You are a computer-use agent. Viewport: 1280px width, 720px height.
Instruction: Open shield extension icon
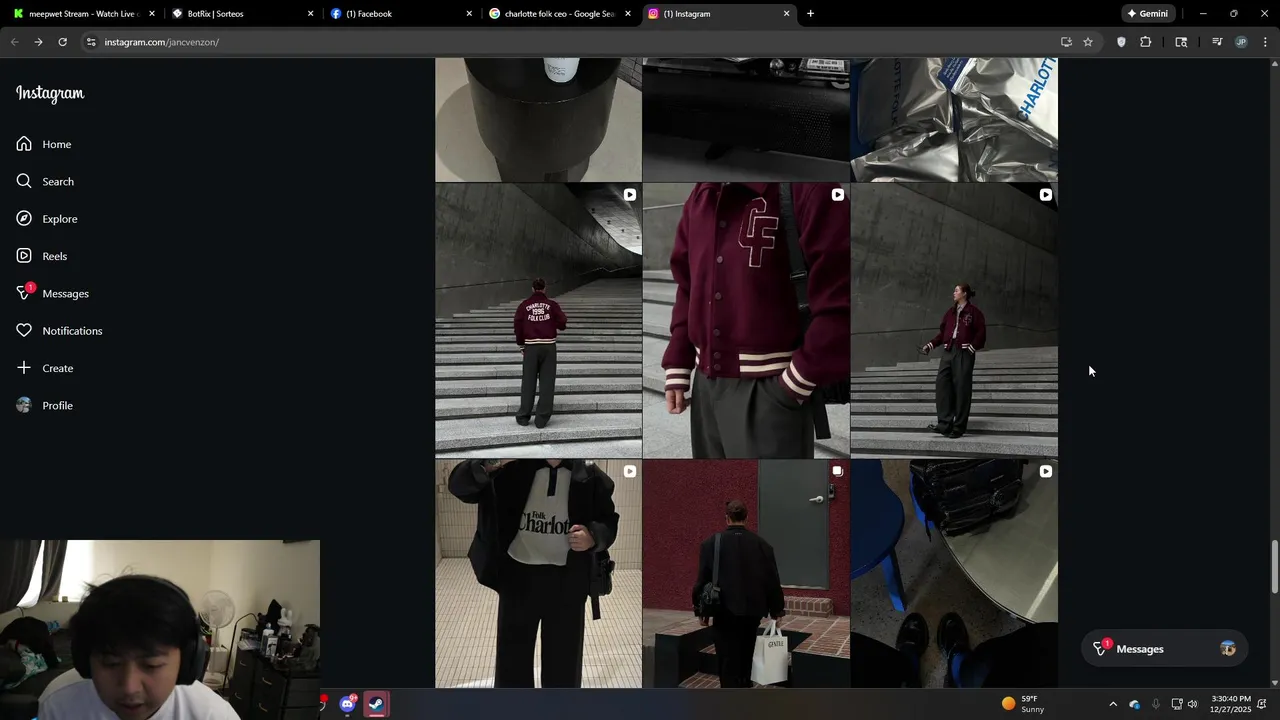[x=1121, y=42]
